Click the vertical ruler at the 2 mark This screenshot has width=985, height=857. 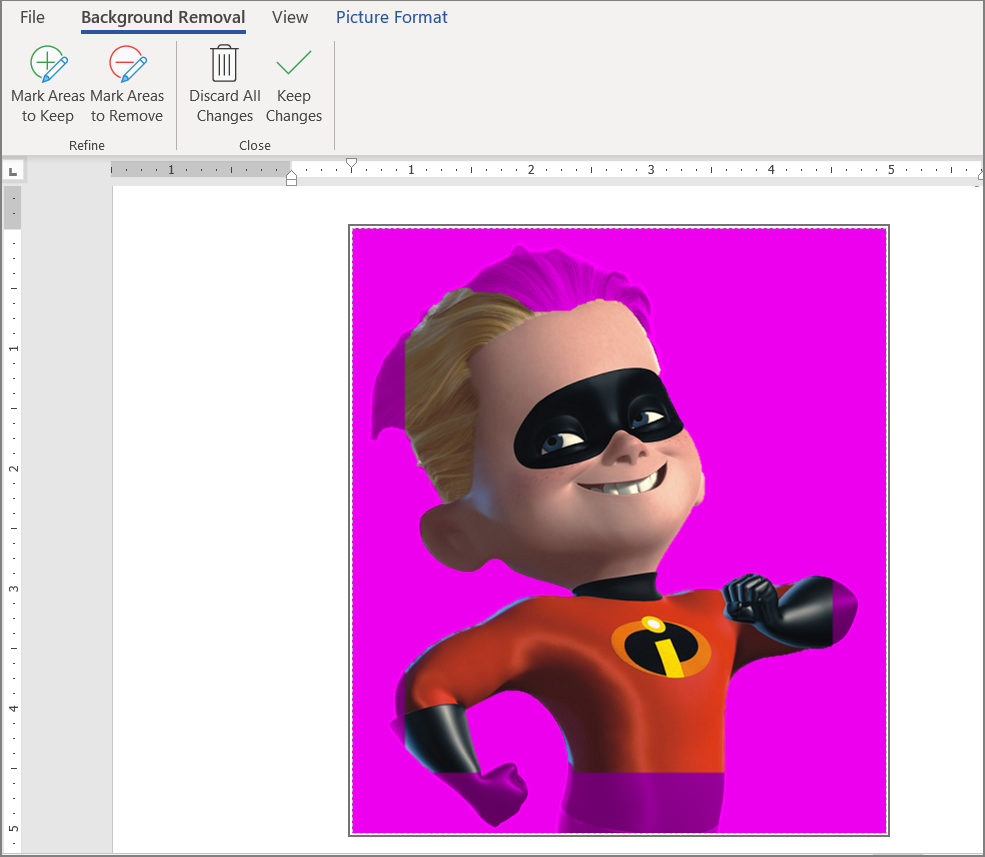13,469
